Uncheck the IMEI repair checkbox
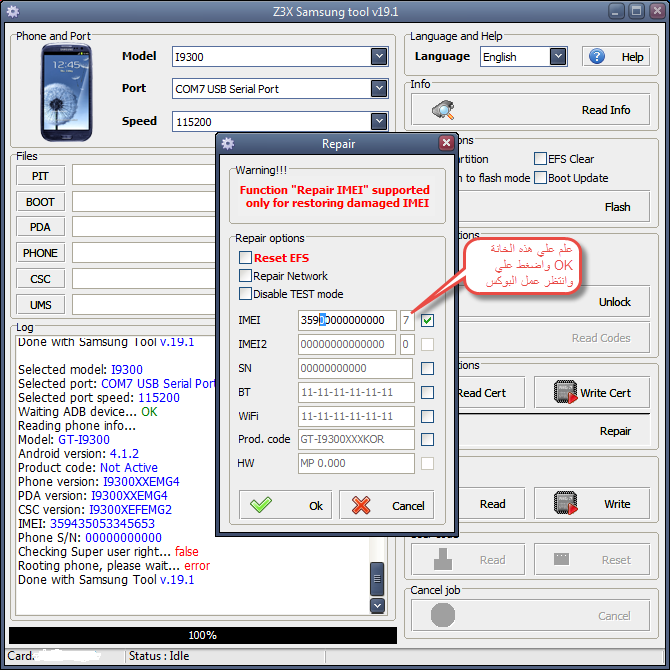The height and width of the screenshot is (670, 670). pos(427,320)
